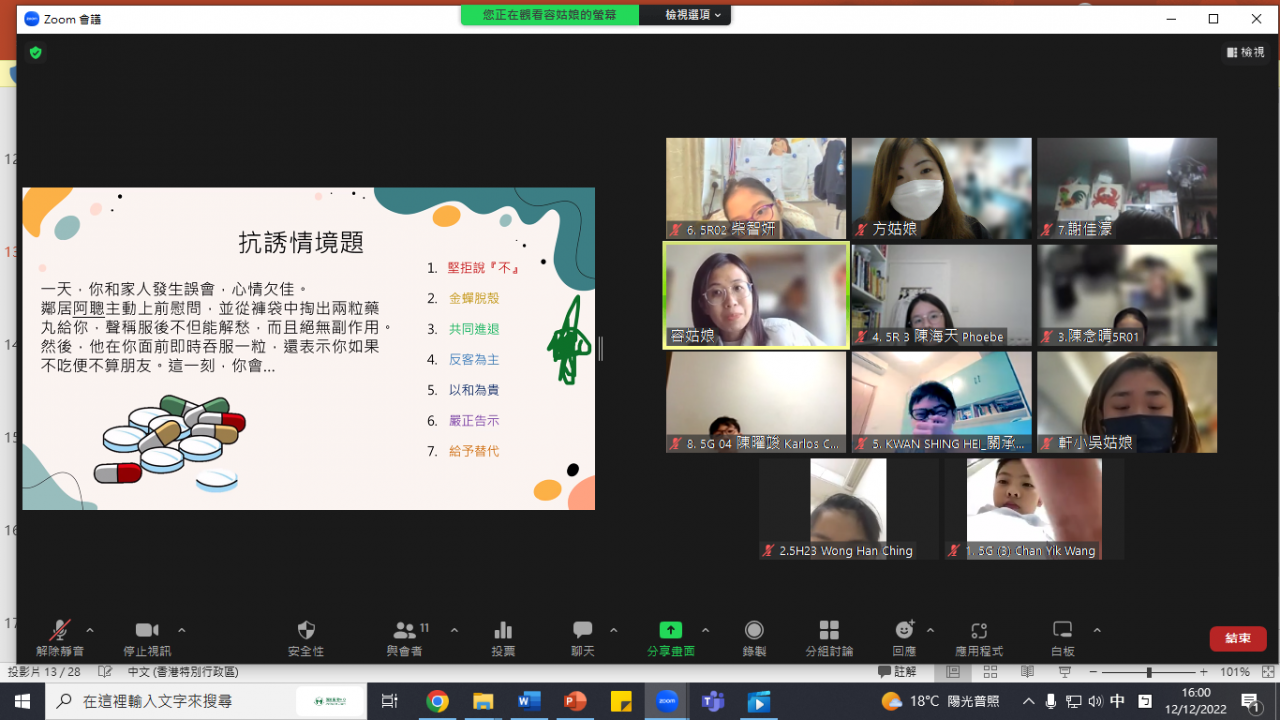
Task: Expand audio options arrow beside 解除靜音
Action: [90, 630]
